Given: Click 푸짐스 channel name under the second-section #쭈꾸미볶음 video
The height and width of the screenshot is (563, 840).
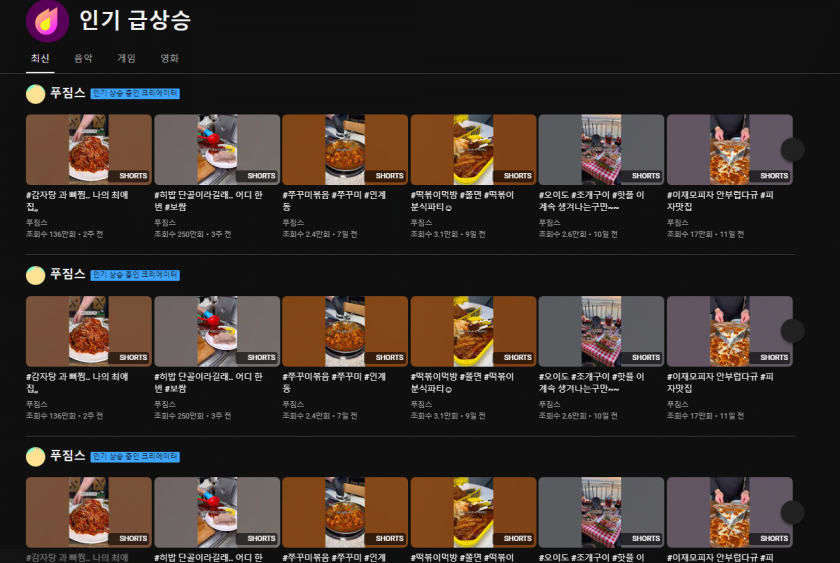Looking at the screenshot, I should pyautogui.click(x=292, y=404).
